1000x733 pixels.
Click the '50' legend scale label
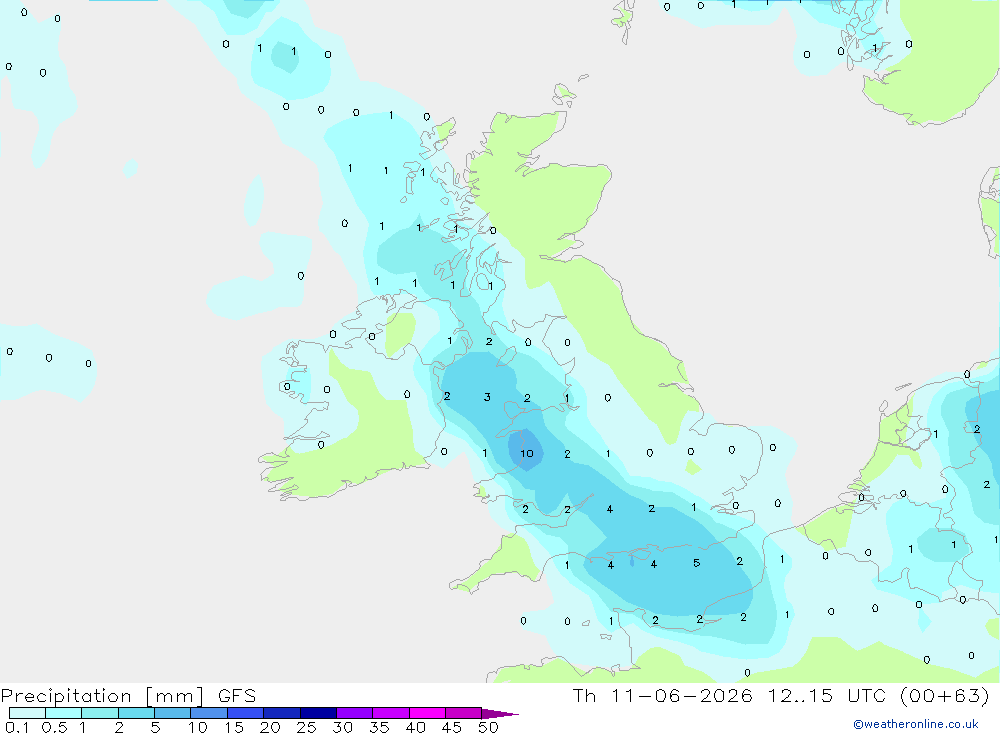(x=488, y=727)
